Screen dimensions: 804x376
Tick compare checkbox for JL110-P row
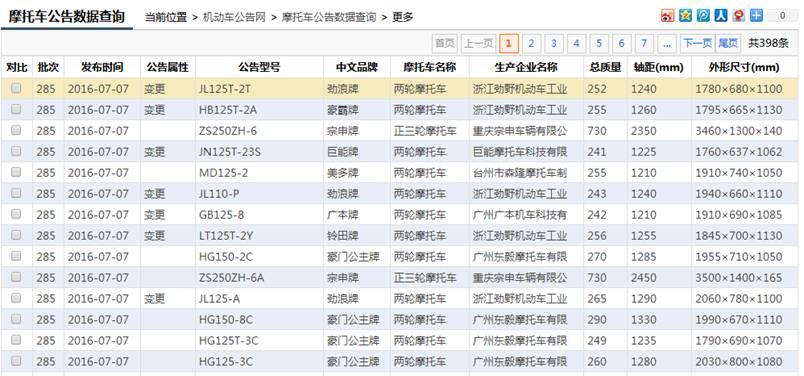(x=16, y=193)
